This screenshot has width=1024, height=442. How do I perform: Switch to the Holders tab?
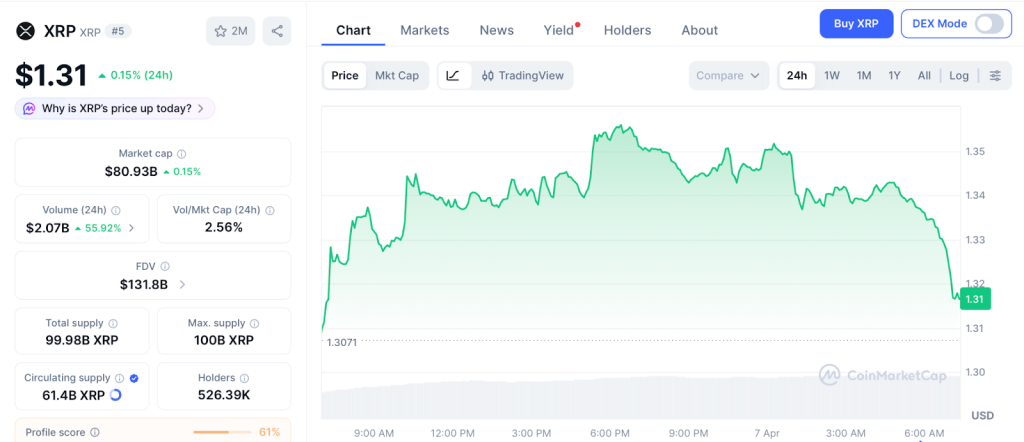(627, 30)
